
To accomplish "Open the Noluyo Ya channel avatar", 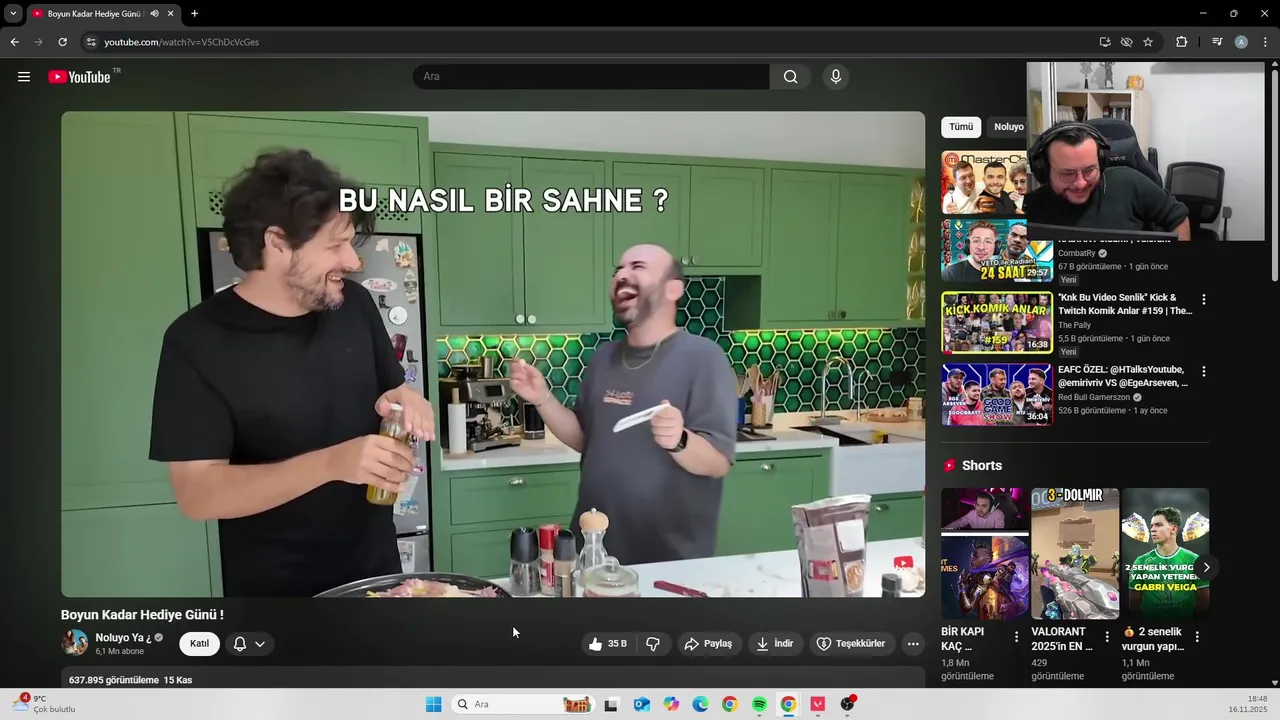I will [75, 643].
